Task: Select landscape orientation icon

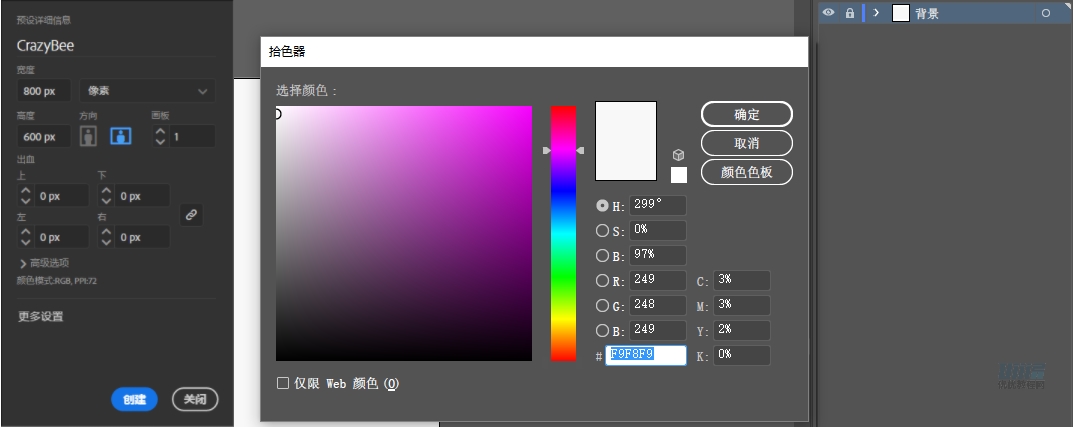Action: click(x=121, y=136)
